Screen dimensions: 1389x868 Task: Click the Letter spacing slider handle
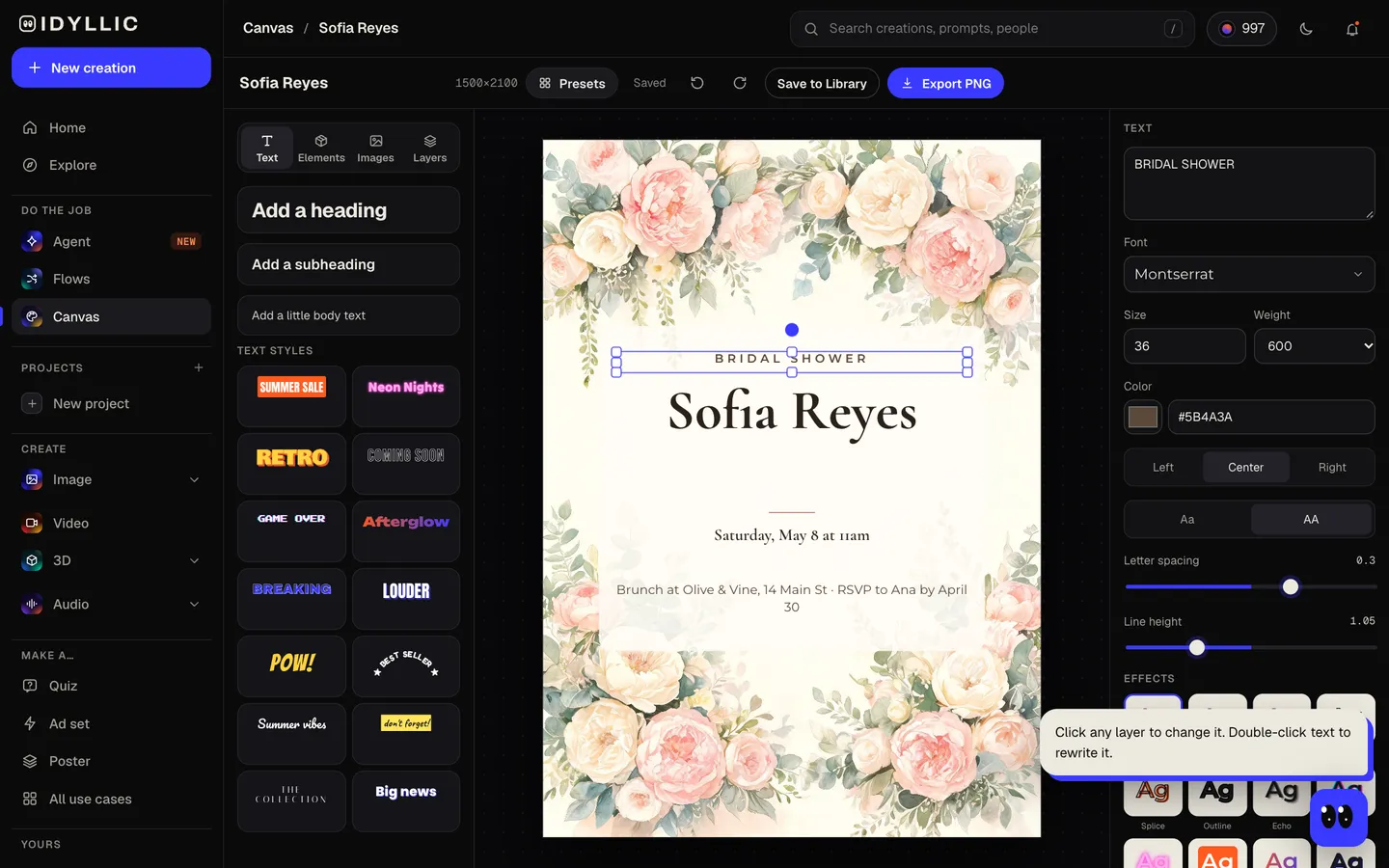(x=1291, y=586)
